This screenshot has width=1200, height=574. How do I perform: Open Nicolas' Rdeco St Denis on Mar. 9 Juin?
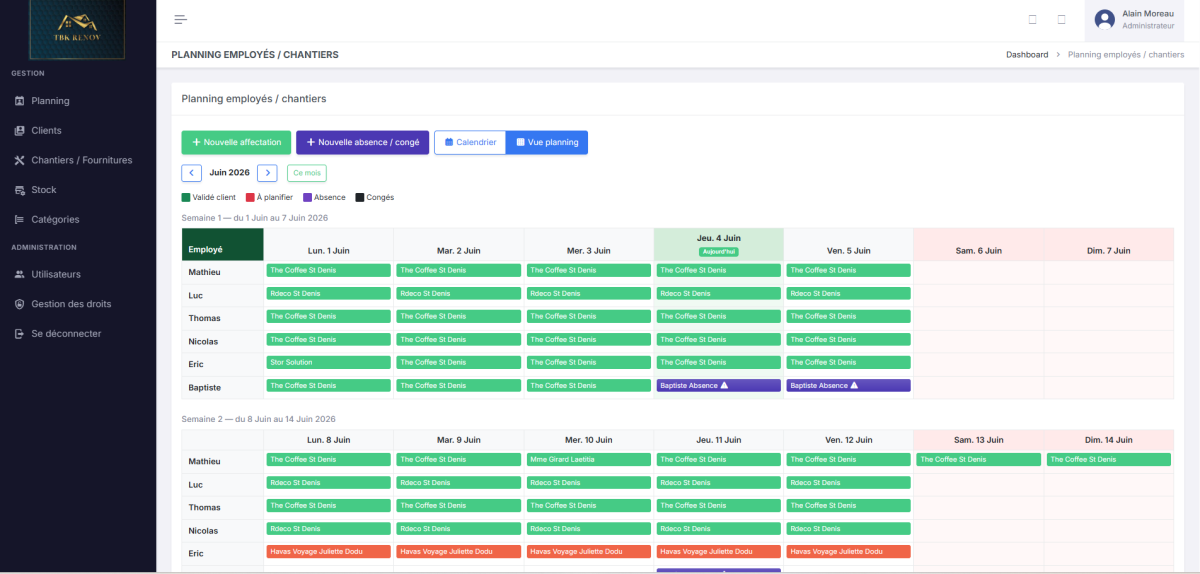(458, 528)
